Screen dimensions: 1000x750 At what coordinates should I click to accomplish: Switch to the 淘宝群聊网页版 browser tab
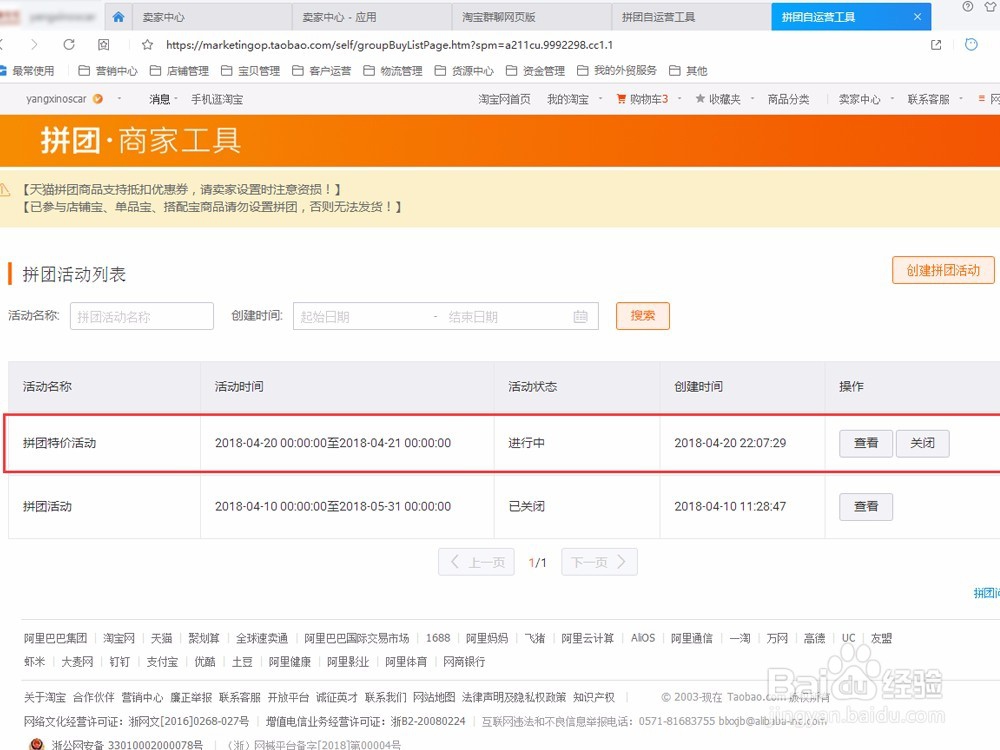click(530, 16)
